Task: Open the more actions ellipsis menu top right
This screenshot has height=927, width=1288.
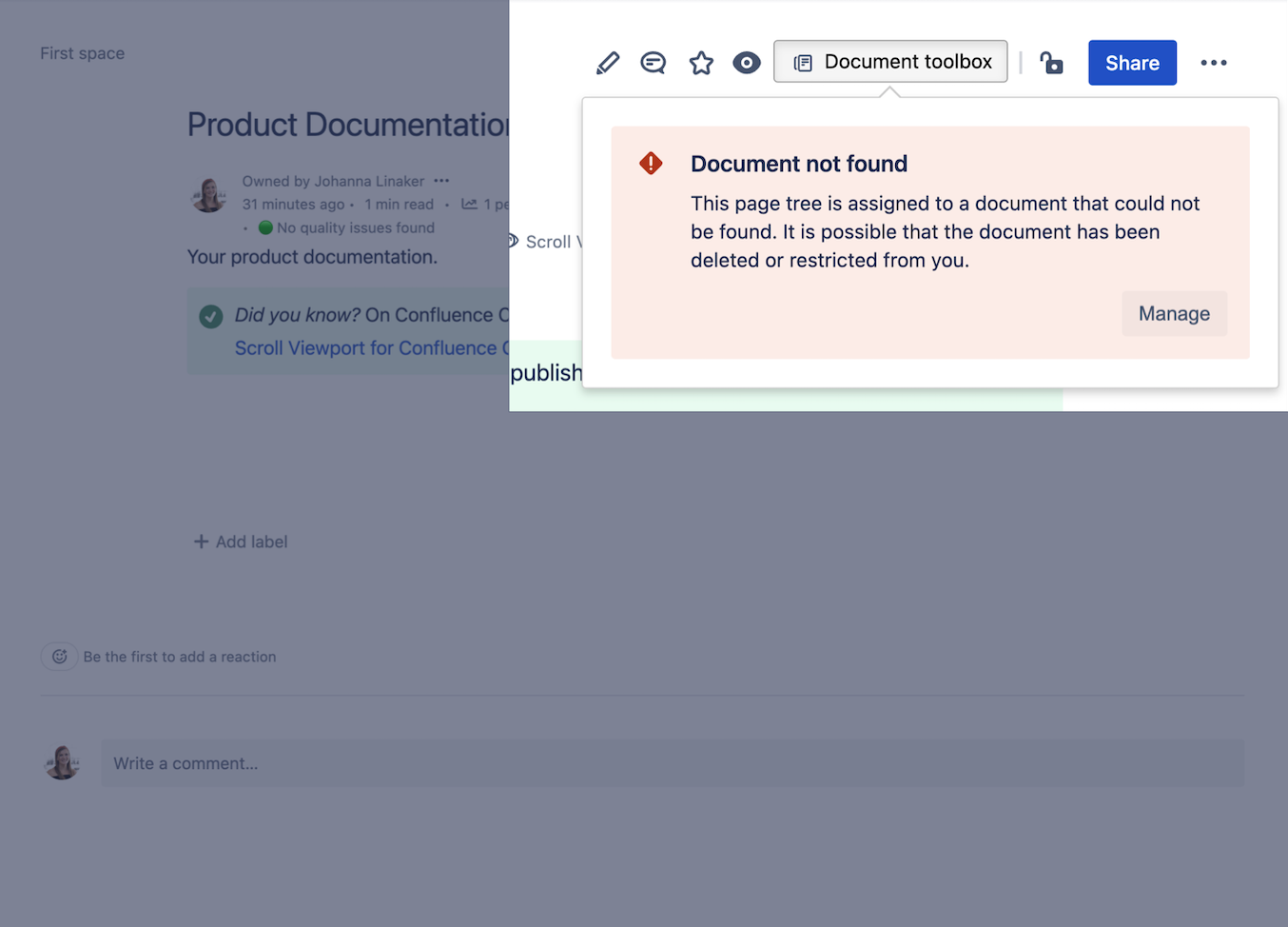Action: pyautogui.click(x=1214, y=62)
